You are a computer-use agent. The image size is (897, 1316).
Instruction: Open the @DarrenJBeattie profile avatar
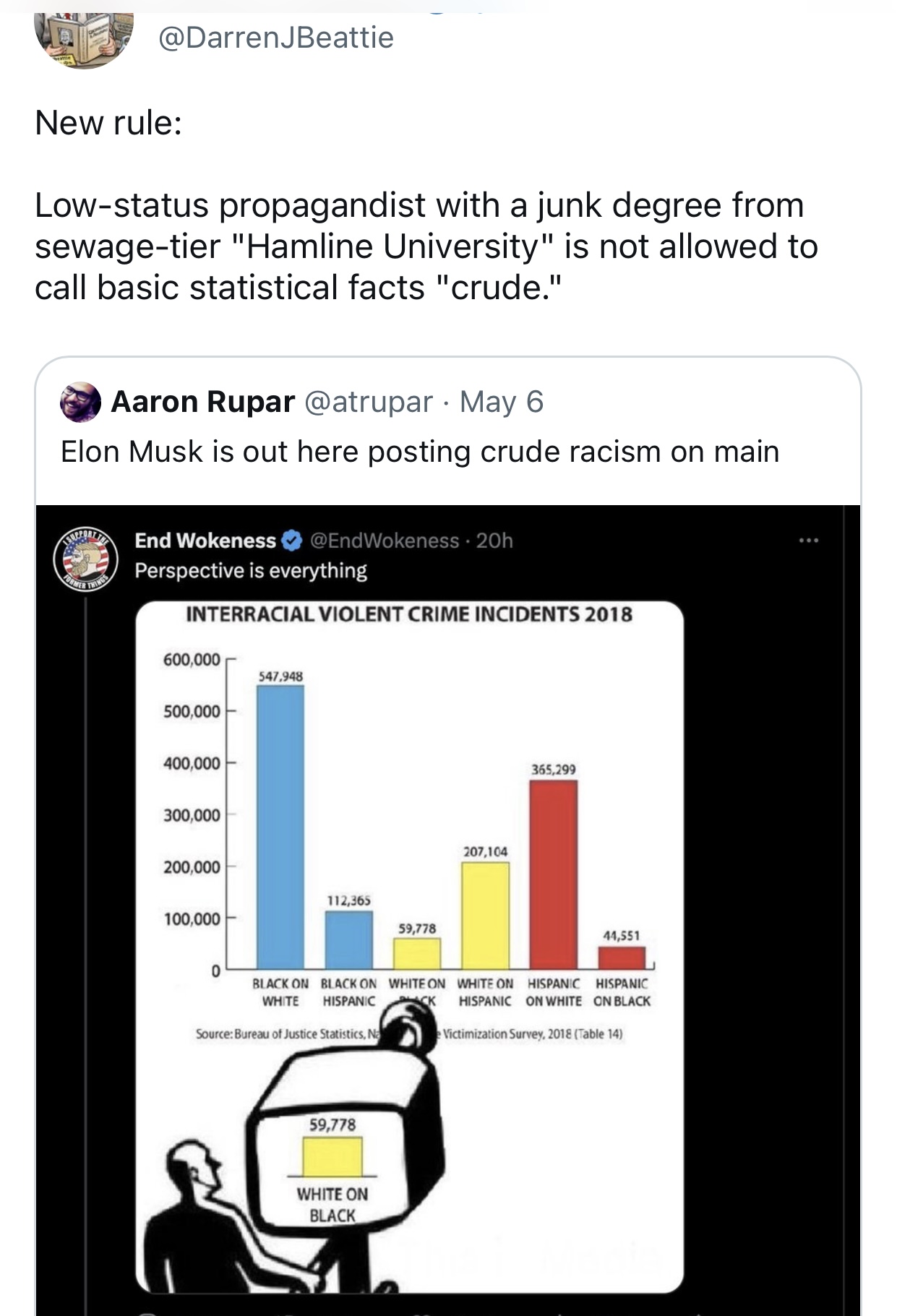click(84, 36)
